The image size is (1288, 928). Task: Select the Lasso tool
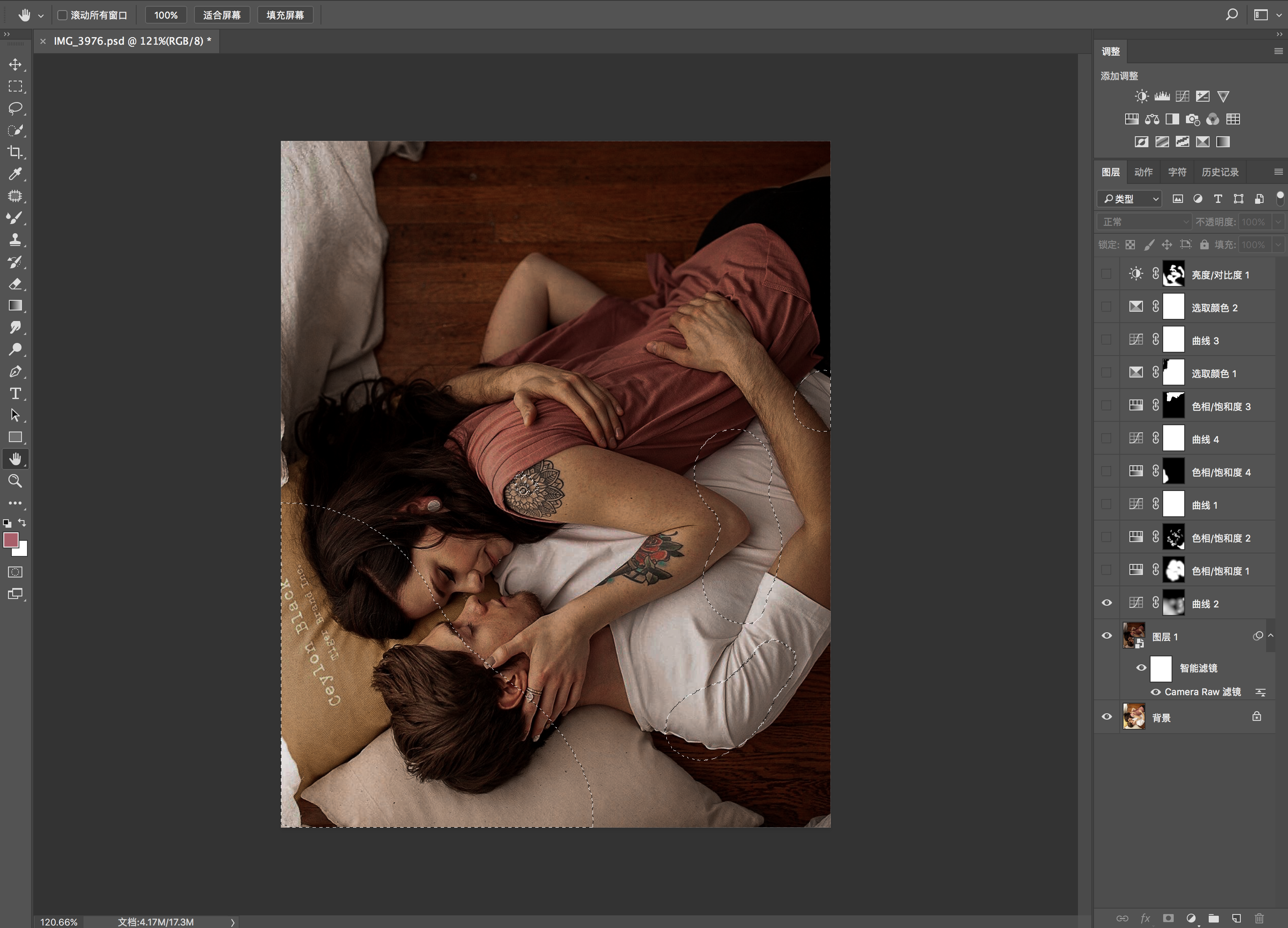(x=15, y=108)
